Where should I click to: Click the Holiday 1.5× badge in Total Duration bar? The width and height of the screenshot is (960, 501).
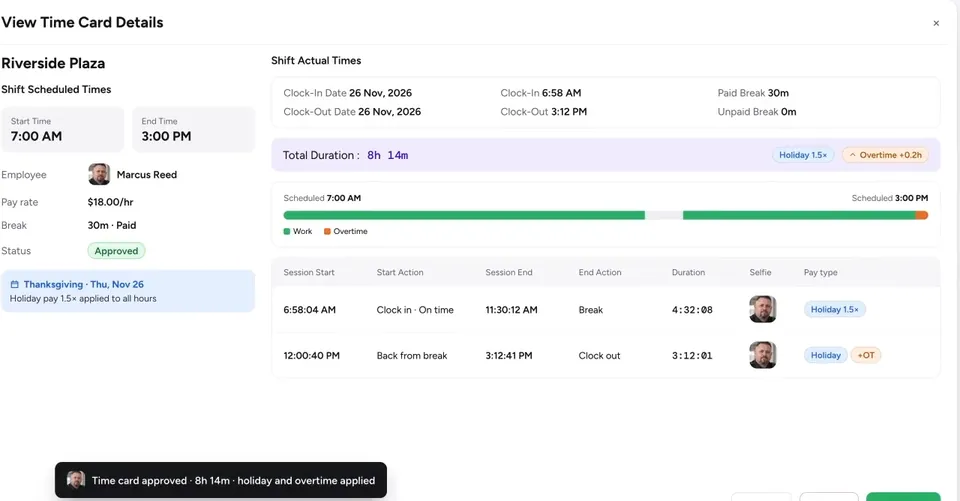click(803, 155)
